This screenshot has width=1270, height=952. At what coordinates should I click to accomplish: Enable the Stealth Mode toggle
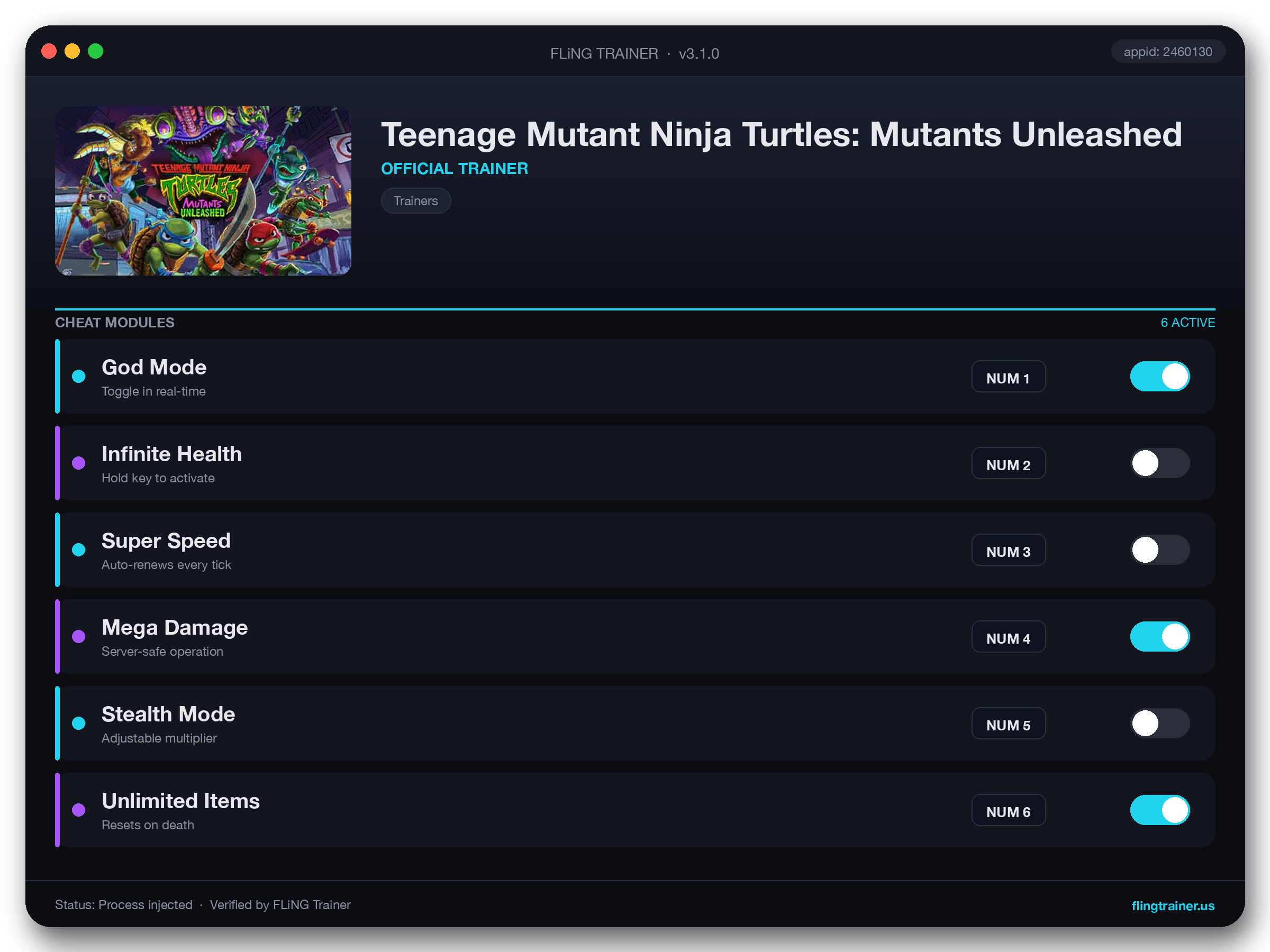(1160, 723)
